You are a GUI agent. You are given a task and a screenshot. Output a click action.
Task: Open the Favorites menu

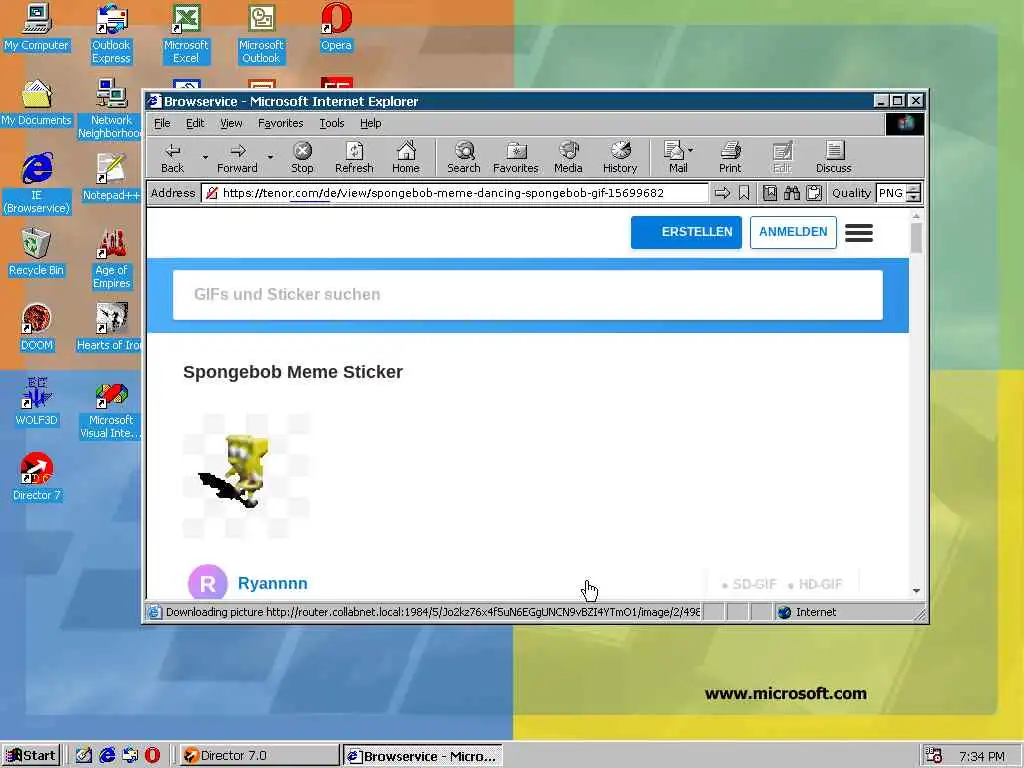[280, 123]
